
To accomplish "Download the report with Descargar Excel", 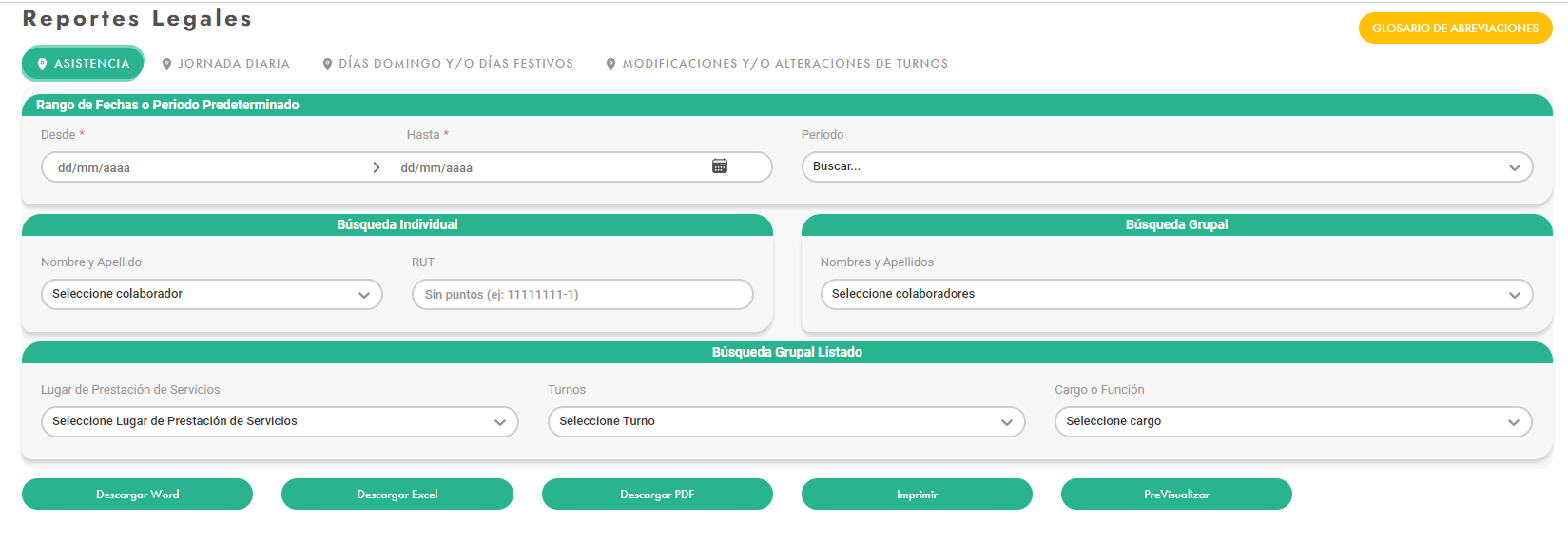I will coord(397,495).
